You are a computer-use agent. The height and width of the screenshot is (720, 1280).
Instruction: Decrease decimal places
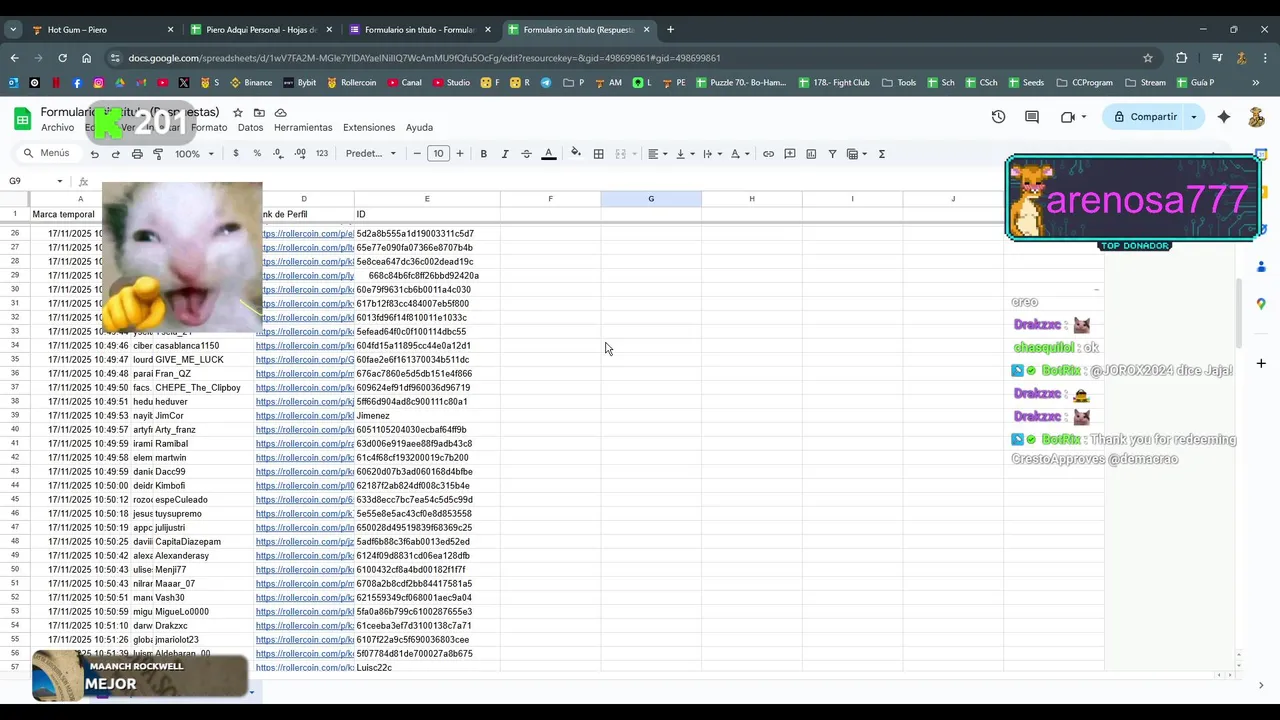(278, 154)
